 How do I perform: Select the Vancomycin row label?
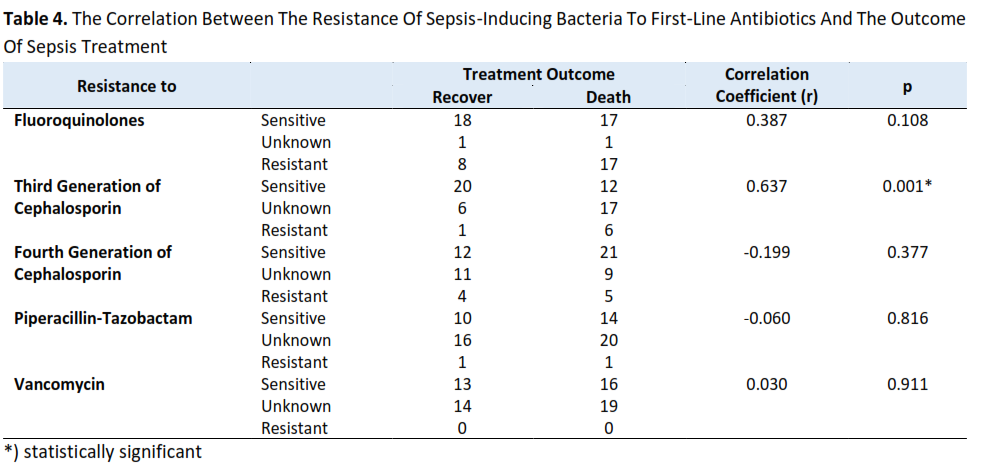(x=60, y=384)
